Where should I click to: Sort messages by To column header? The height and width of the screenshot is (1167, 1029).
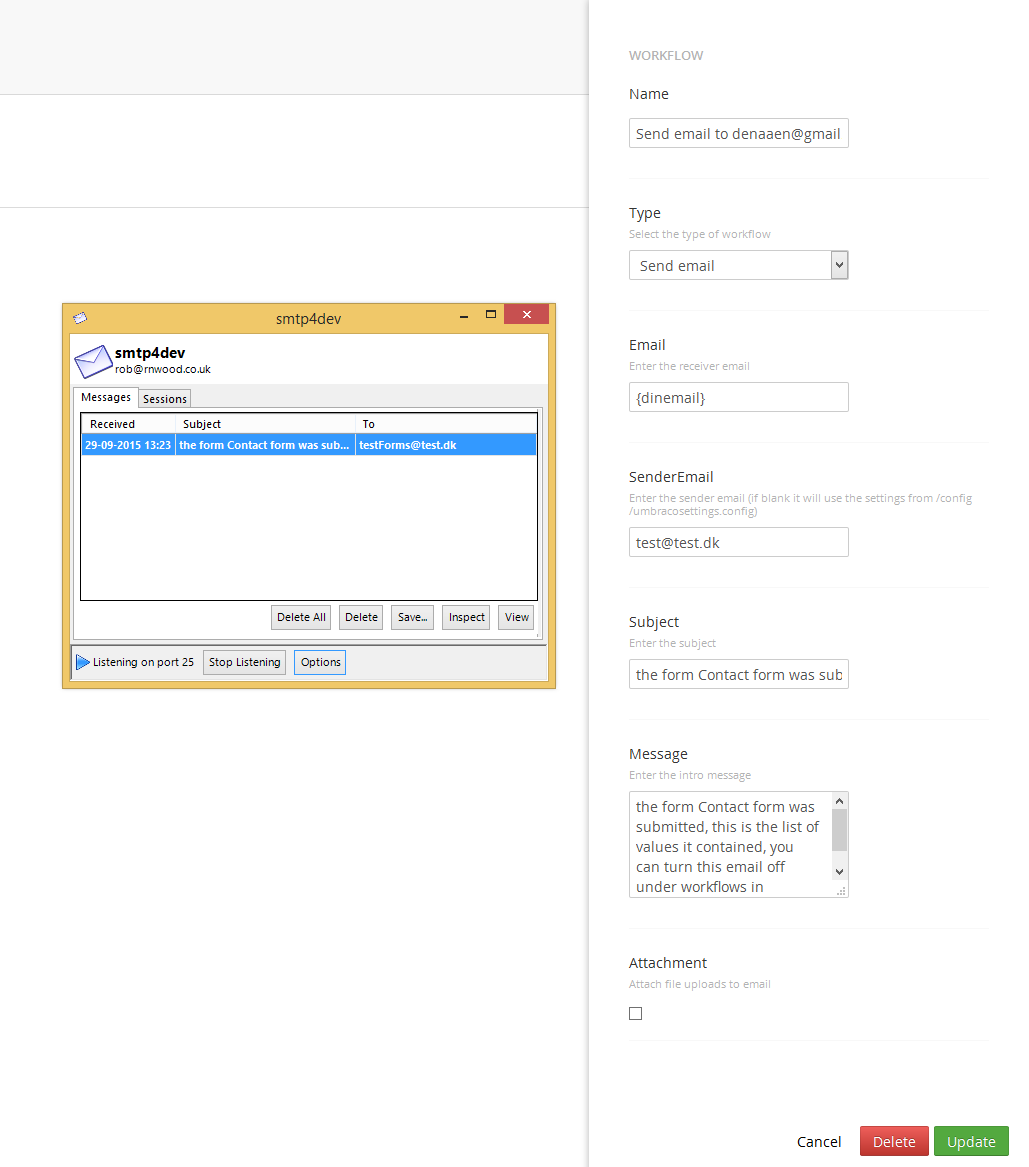(446, 423)
